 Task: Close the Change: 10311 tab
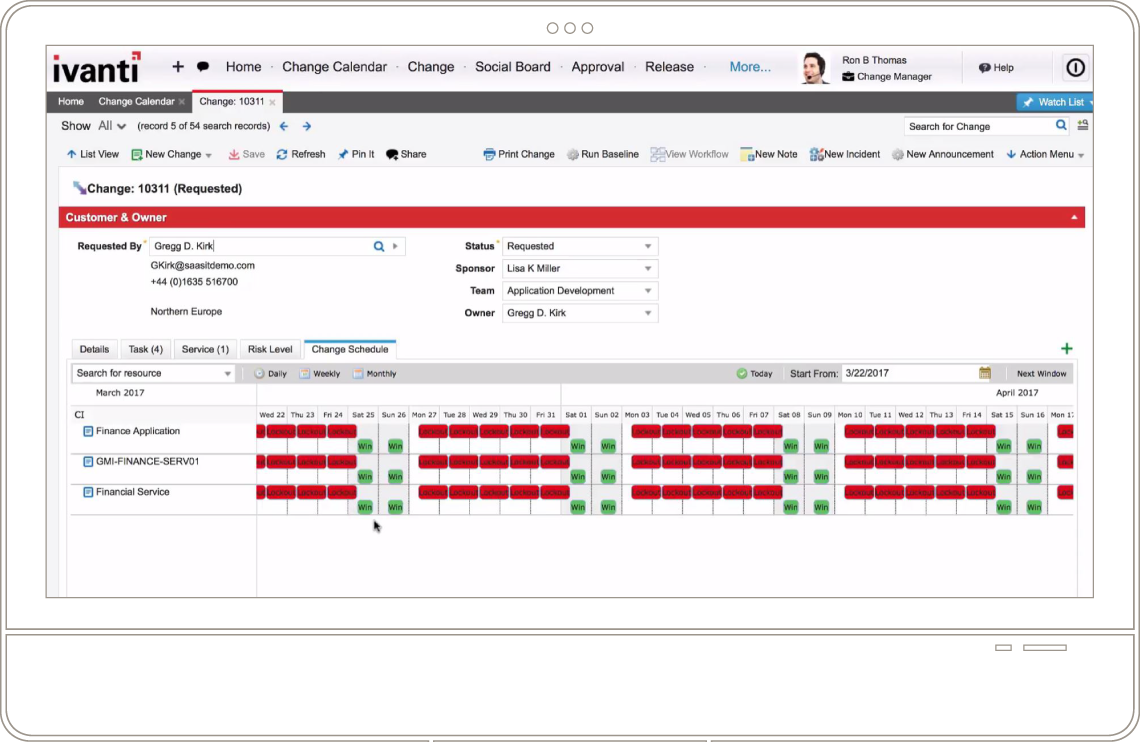point(273,102)
